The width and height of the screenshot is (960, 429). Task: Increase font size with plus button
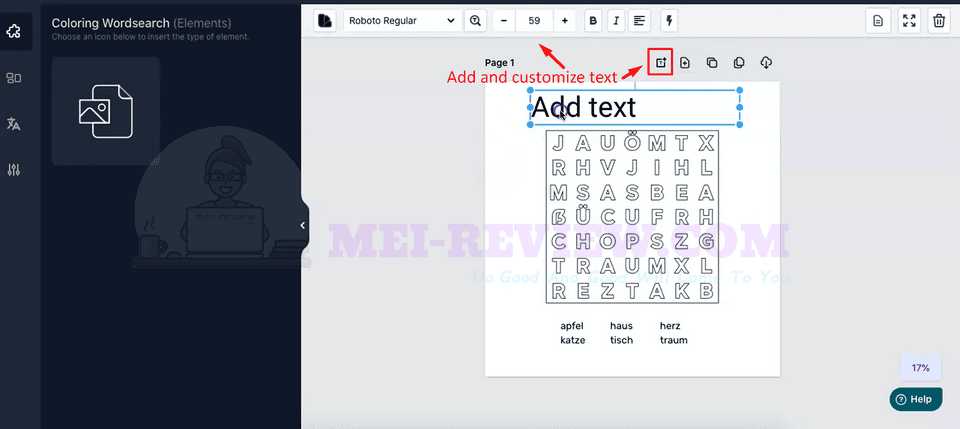pyautogui.click(x=564, y=21)
